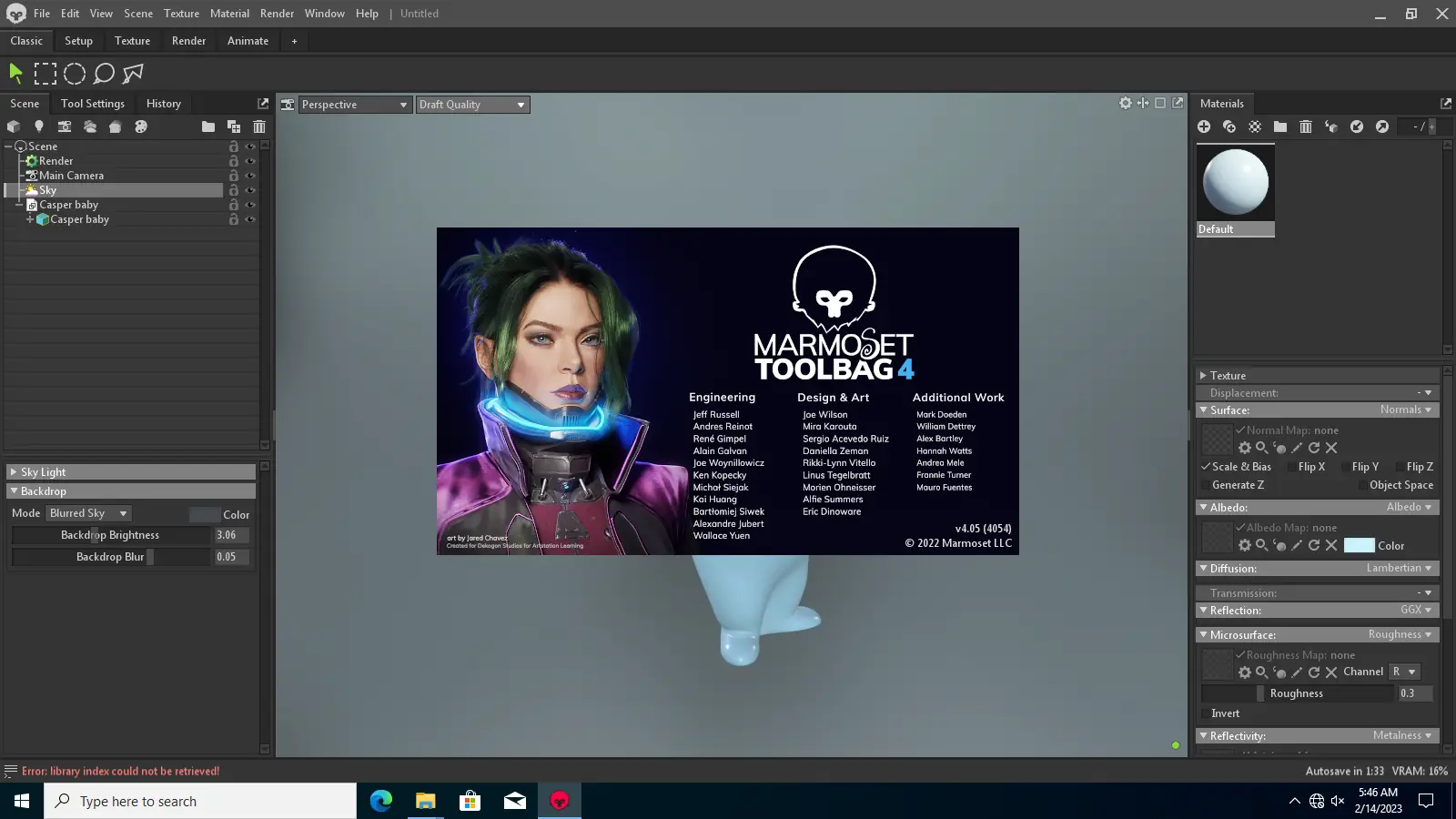Expand the Casper baby mesh tree node

[x=30, y=219]
